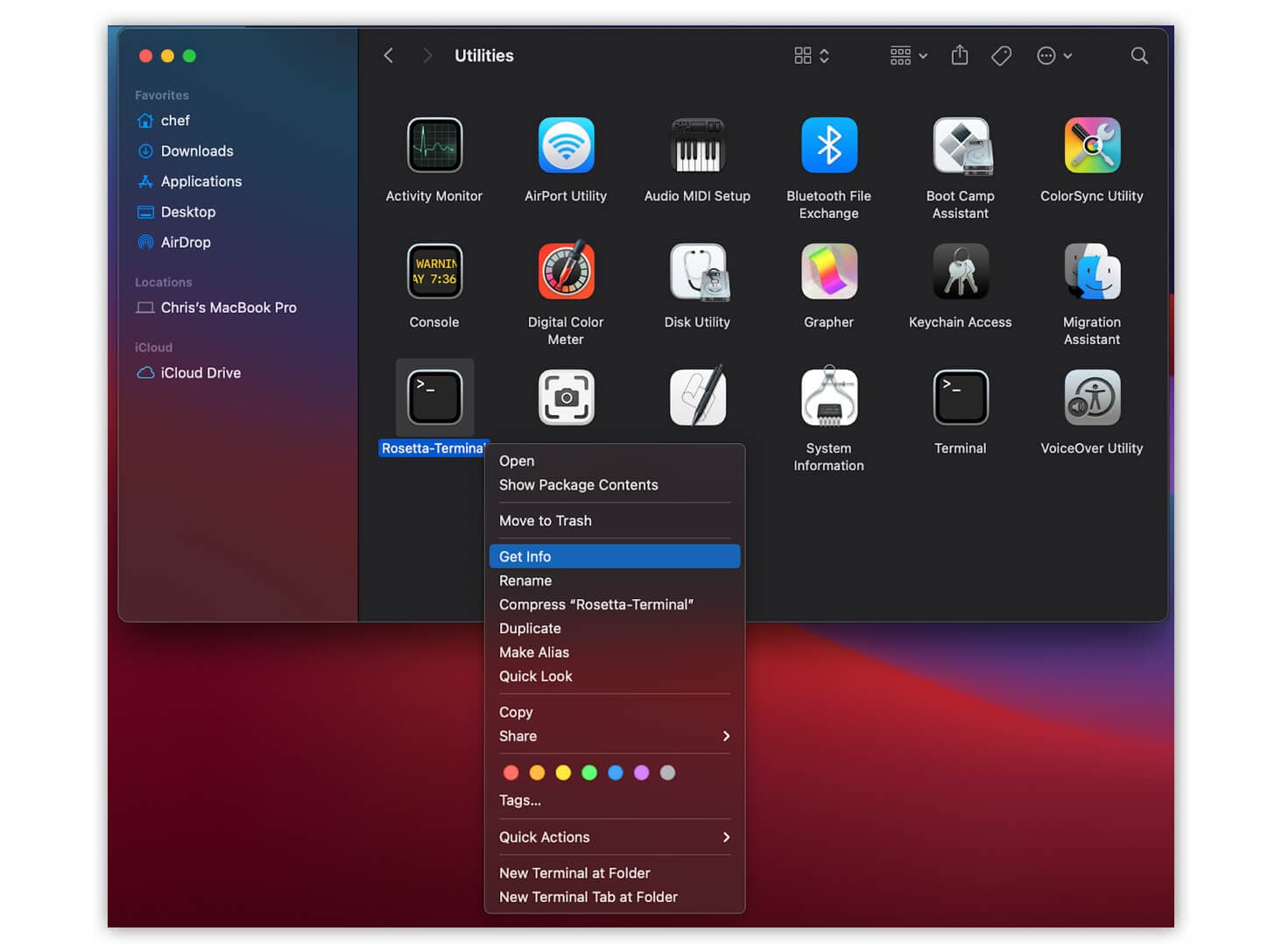Open the icon view switcher dropdown

812,55
